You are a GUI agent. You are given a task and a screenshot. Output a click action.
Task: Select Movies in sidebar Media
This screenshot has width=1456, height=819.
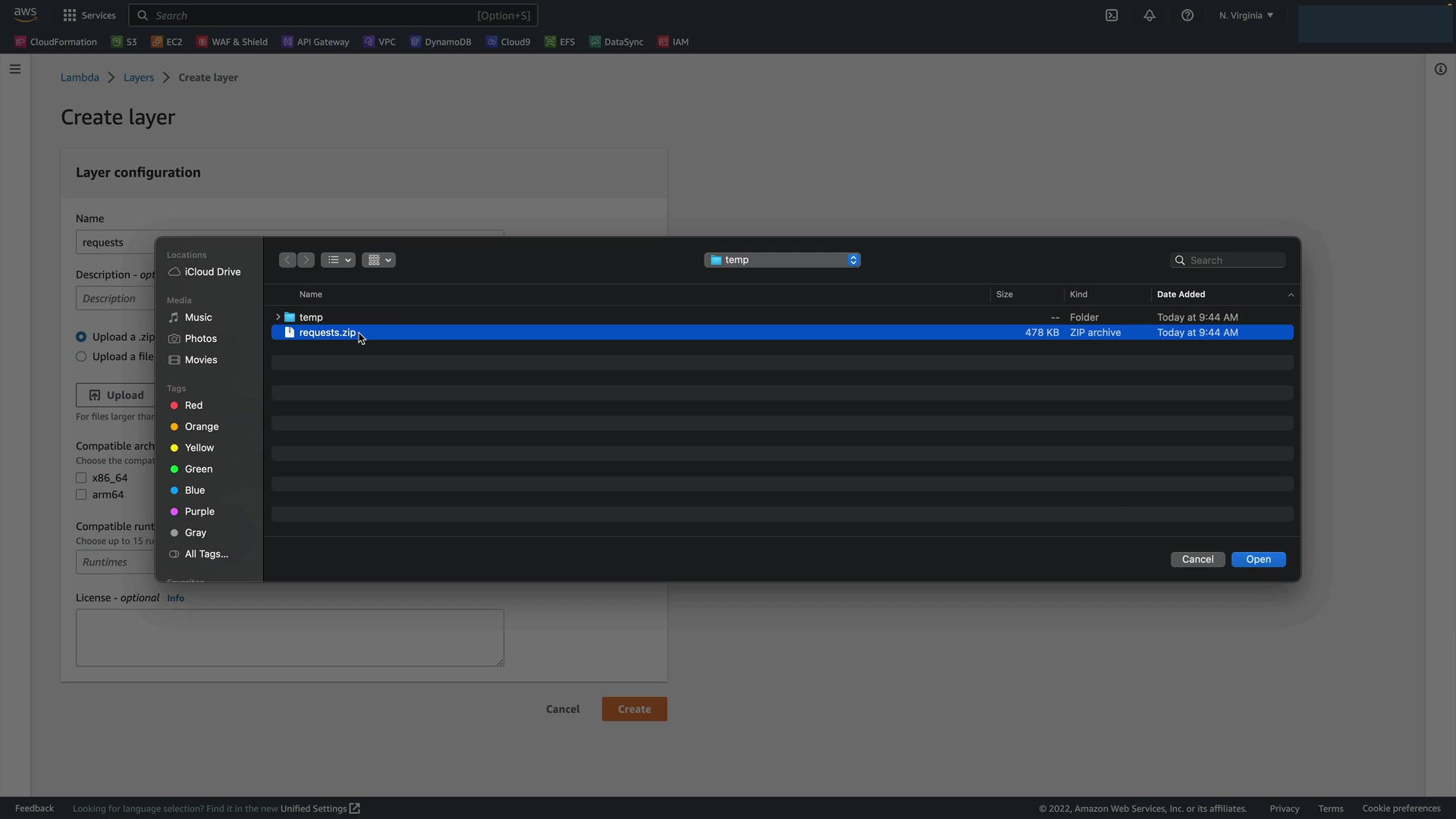[200, 359]
